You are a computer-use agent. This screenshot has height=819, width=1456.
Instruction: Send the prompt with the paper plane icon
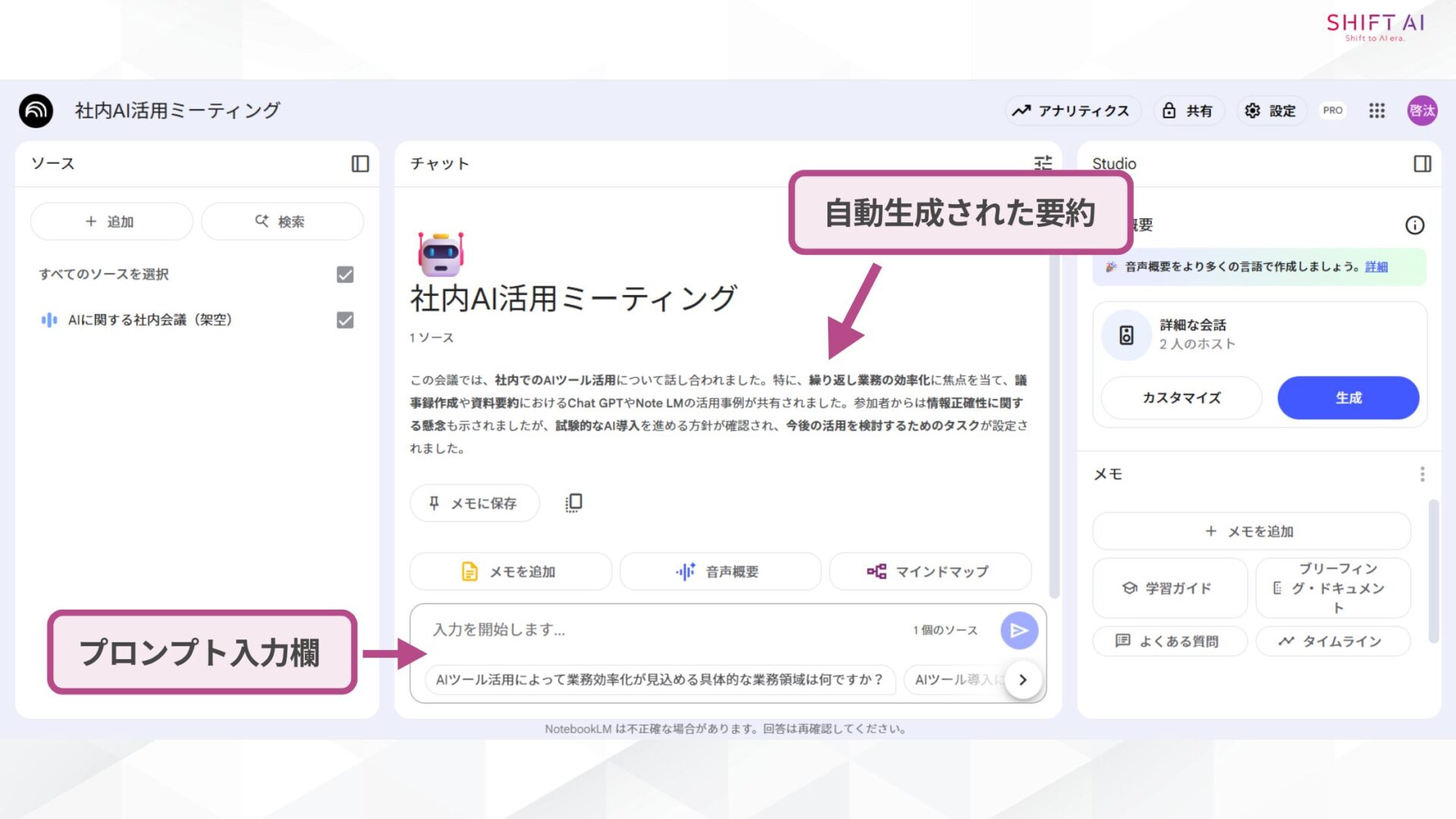coord(1019,630)
